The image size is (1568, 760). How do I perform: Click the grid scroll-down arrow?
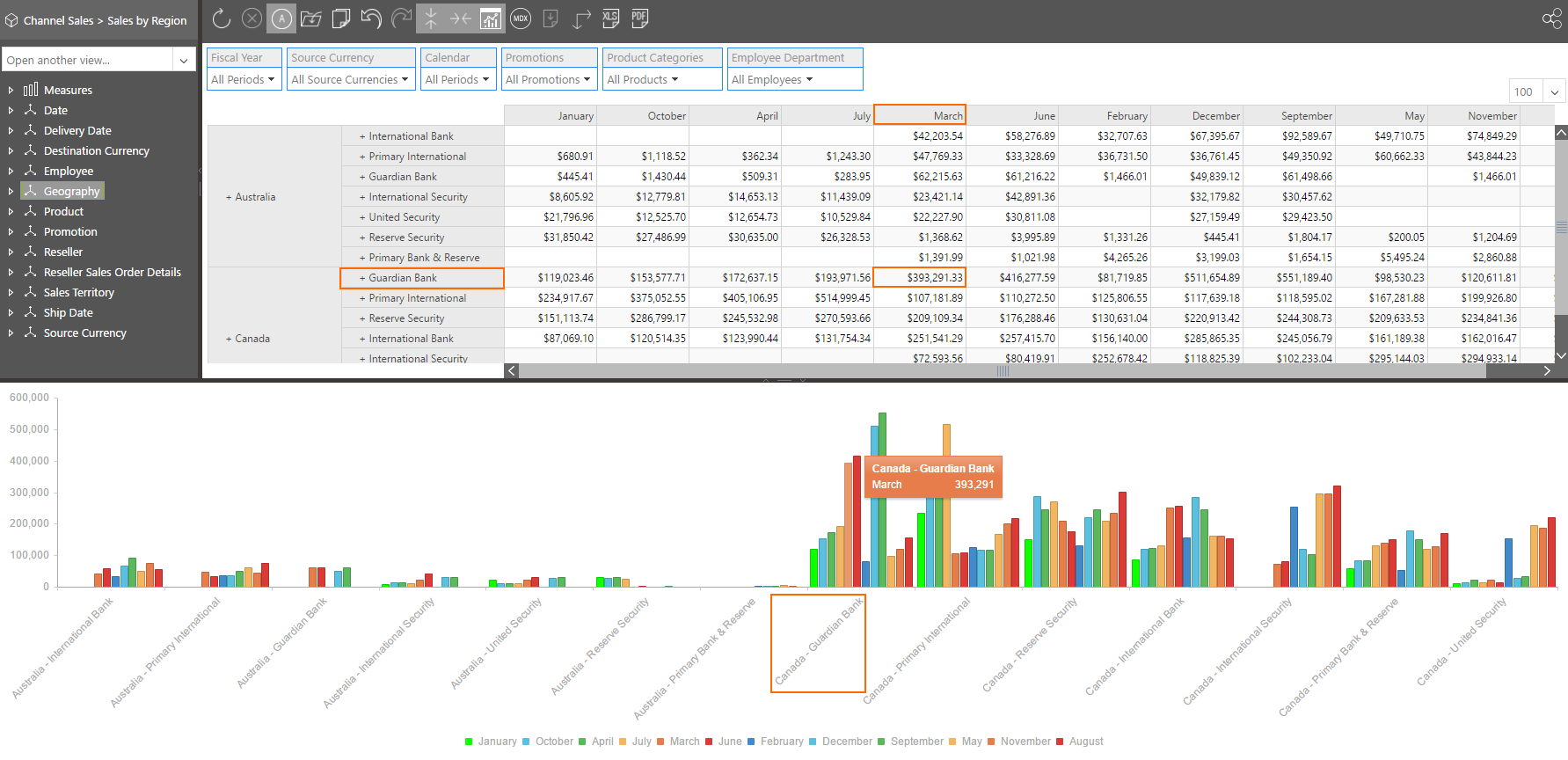[1561, 356]
